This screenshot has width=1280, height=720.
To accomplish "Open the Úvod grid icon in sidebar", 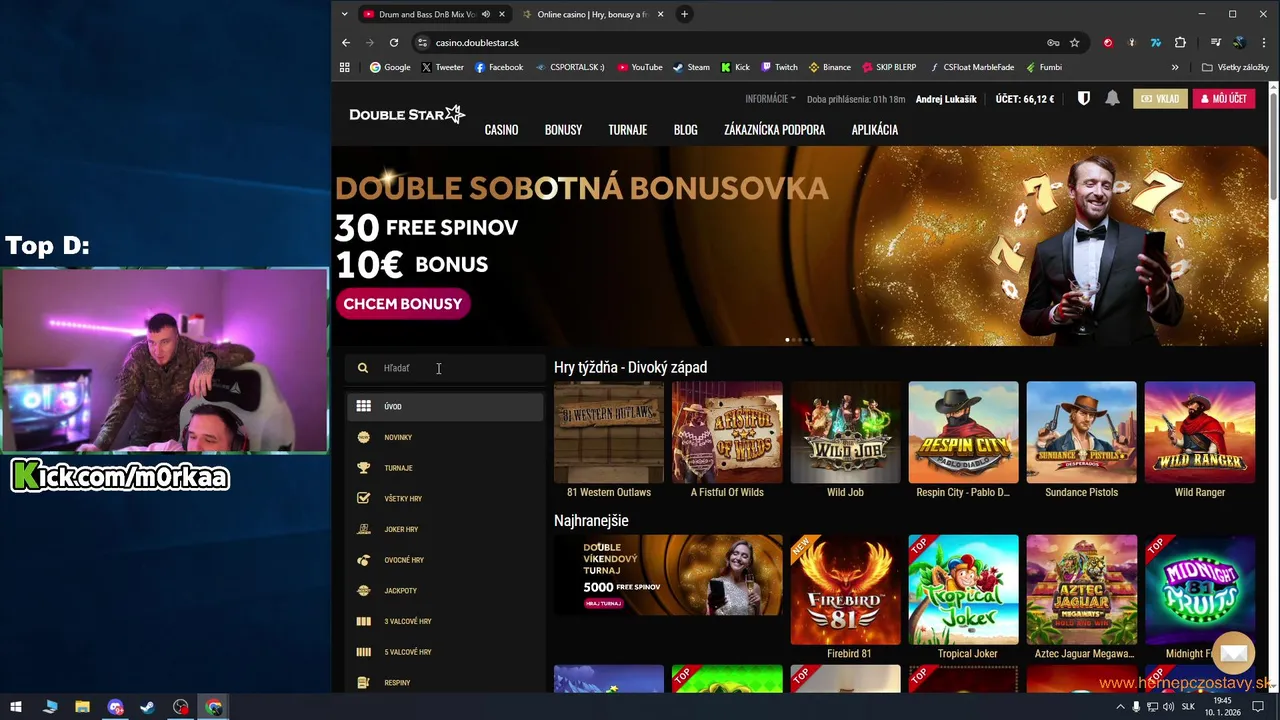I will coord(363,406).
